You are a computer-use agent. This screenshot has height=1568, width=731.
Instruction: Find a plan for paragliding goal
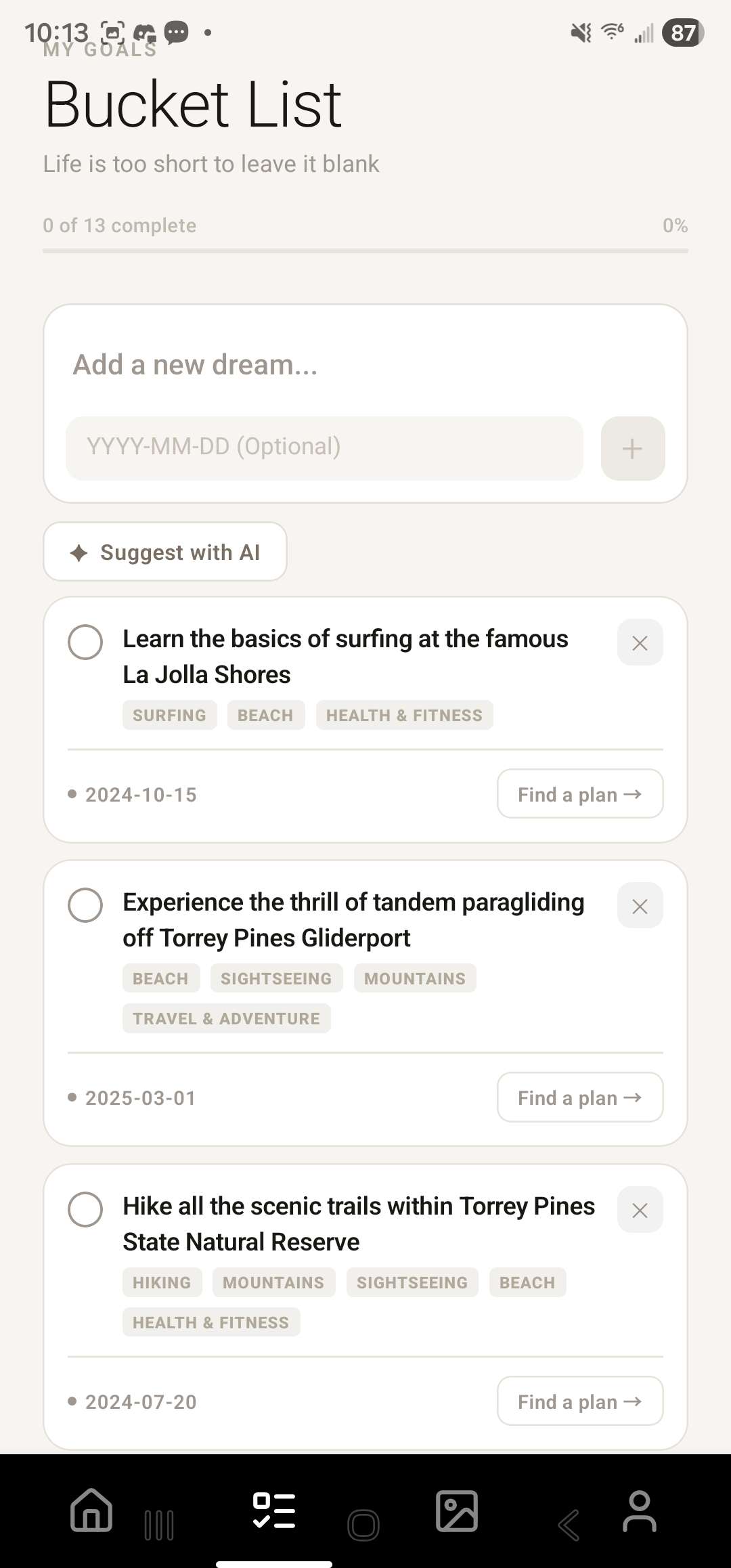click(x=580, y=1097)
